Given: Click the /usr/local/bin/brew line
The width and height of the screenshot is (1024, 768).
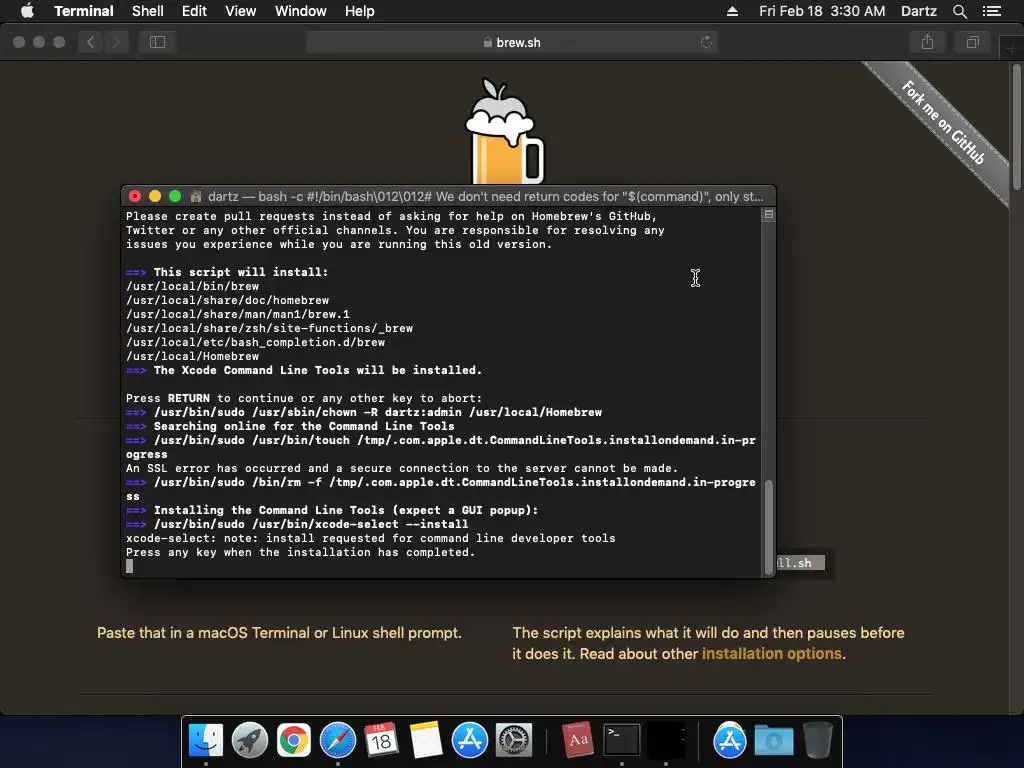Looking at the screenshot, I should (x=192, y=286).
